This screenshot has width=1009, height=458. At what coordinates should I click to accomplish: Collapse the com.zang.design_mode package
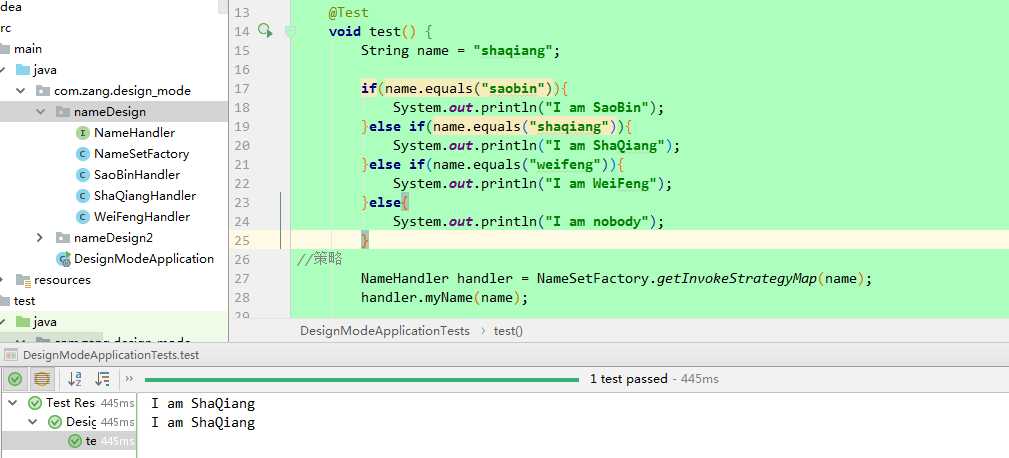(21, 91)
